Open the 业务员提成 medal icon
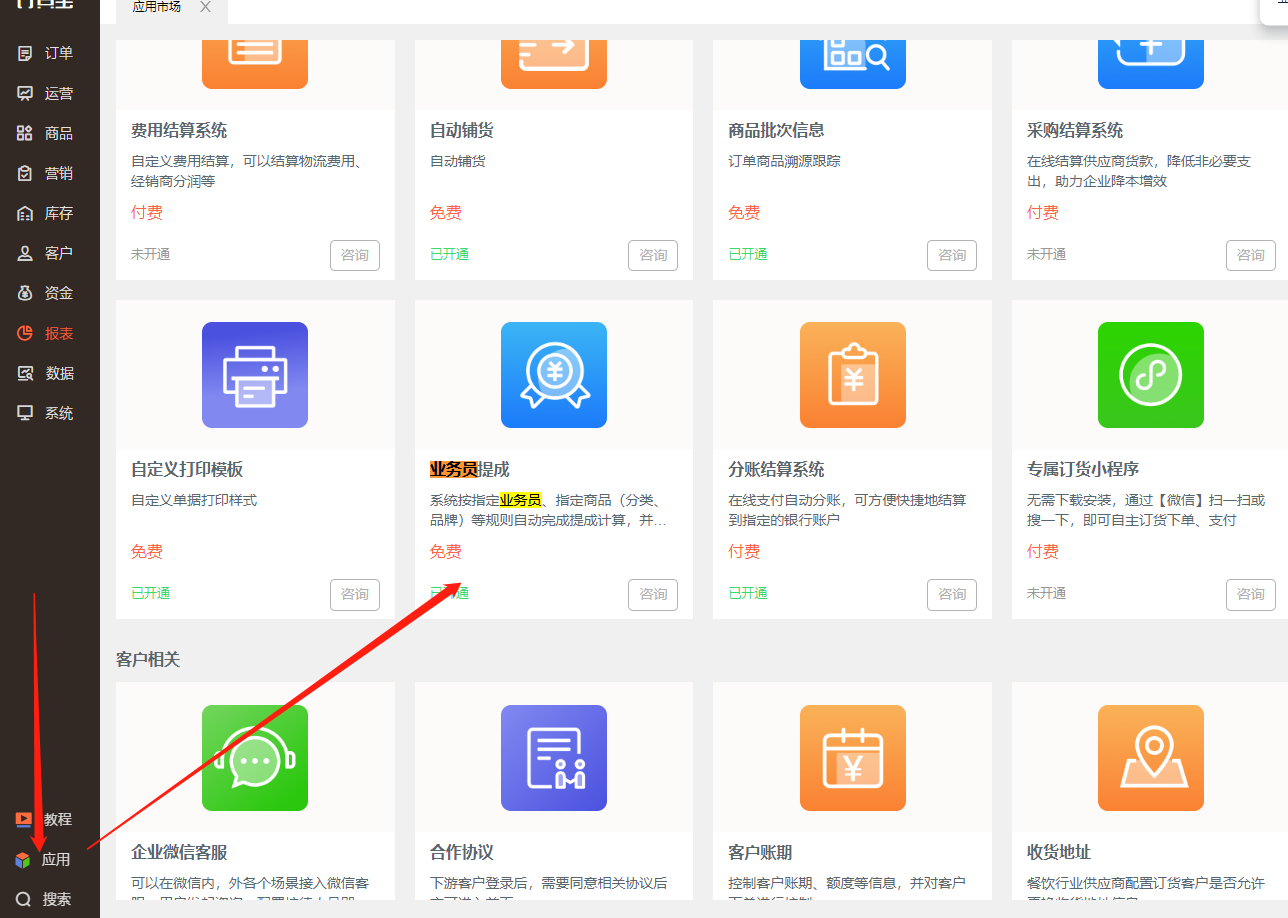The height and width of the screenshot is (918, 1288). [554, 375]
